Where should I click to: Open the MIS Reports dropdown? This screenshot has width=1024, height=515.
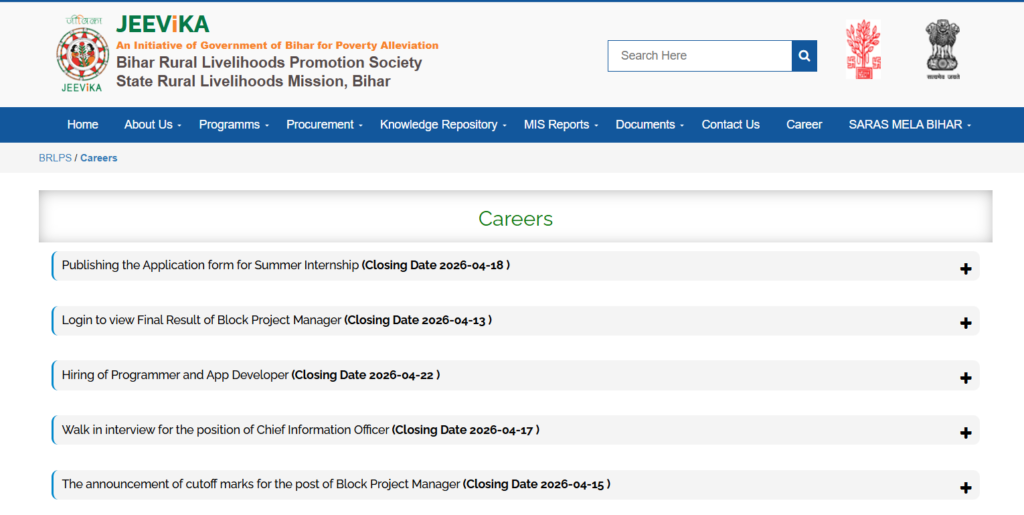tap(560, 125)
